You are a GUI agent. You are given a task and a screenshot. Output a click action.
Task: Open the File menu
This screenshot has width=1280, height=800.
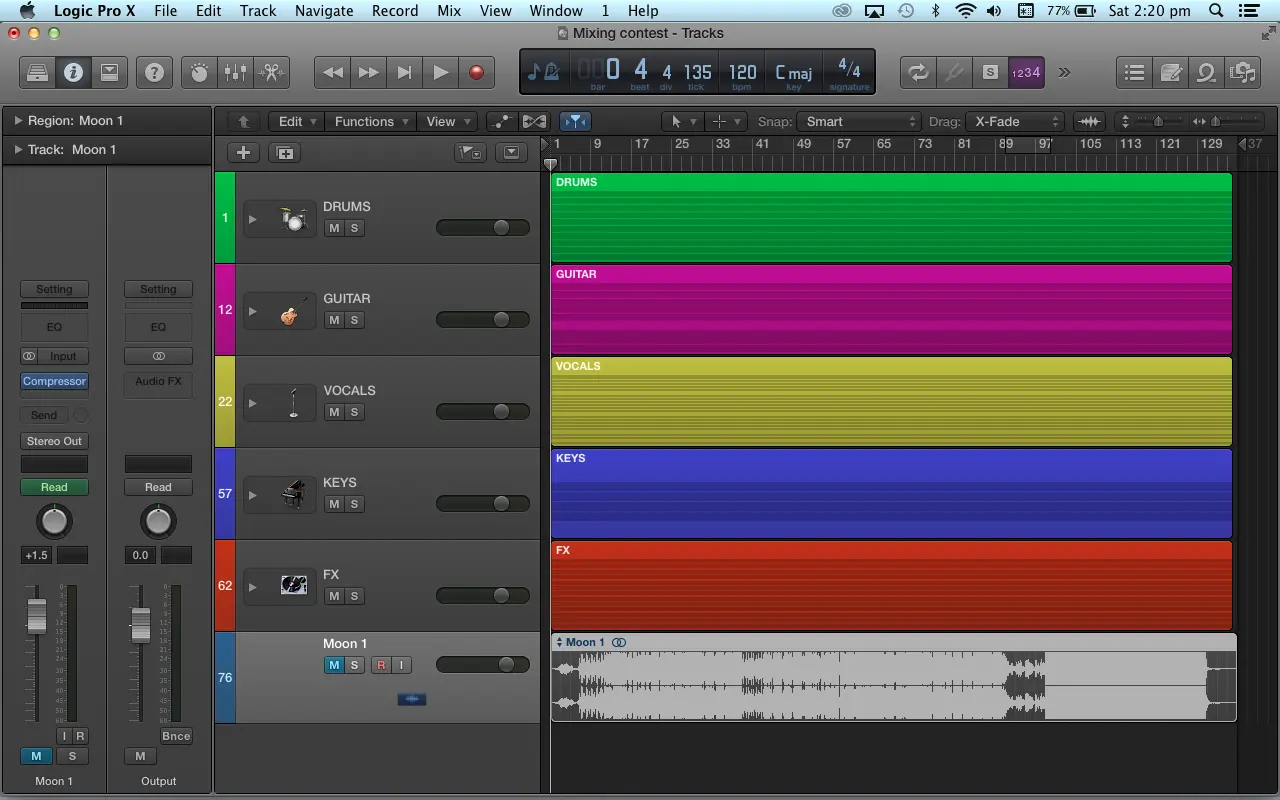(x=165, y=11)
